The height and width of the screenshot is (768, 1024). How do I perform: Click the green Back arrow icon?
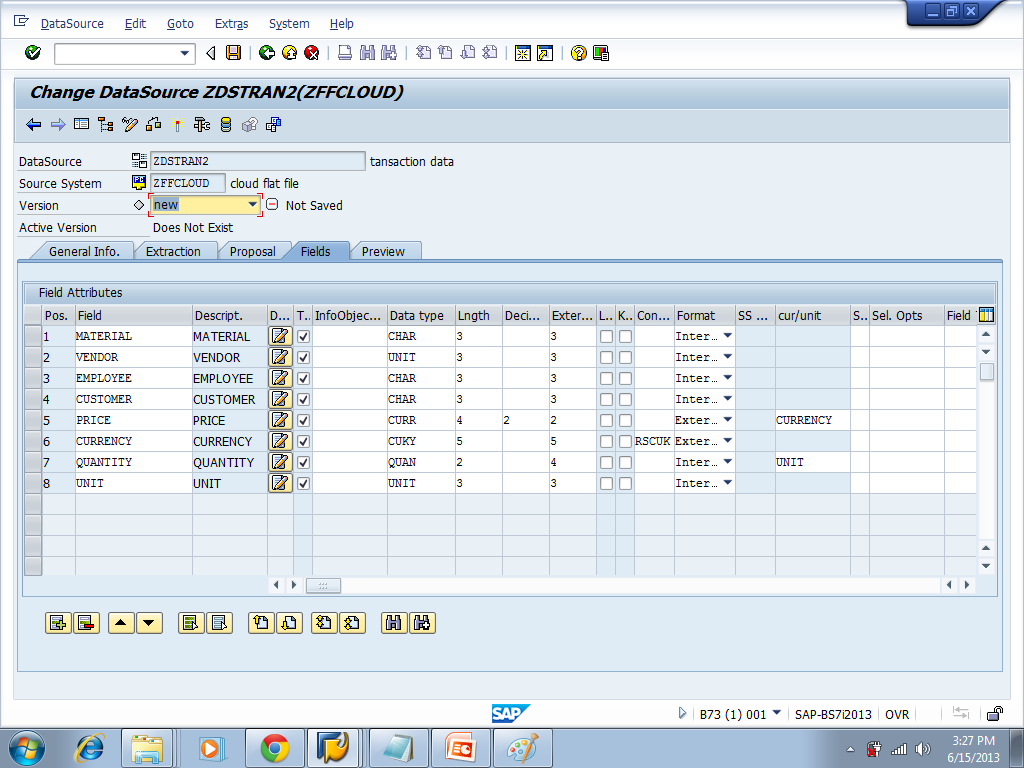tap(266, 53)
